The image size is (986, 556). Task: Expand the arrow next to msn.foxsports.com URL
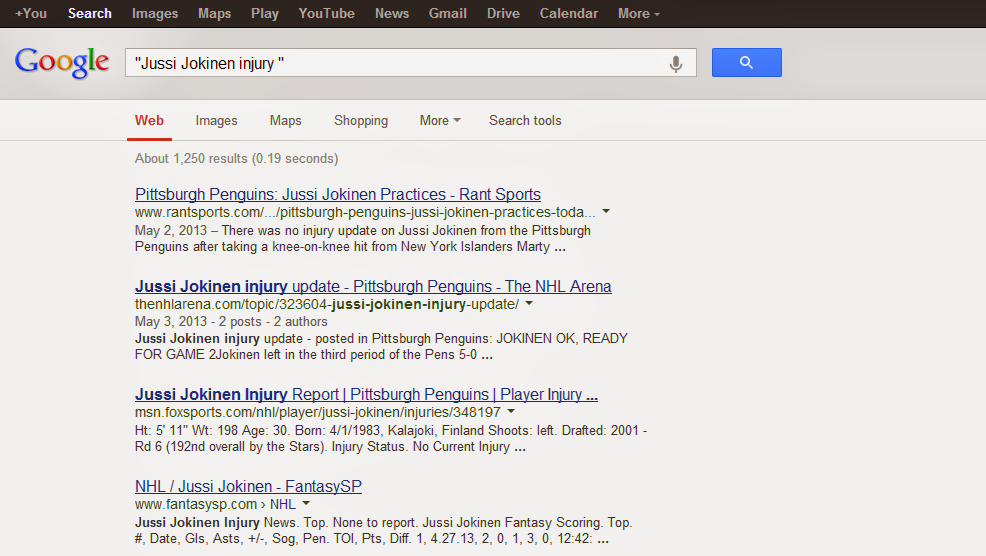(511, 411)
